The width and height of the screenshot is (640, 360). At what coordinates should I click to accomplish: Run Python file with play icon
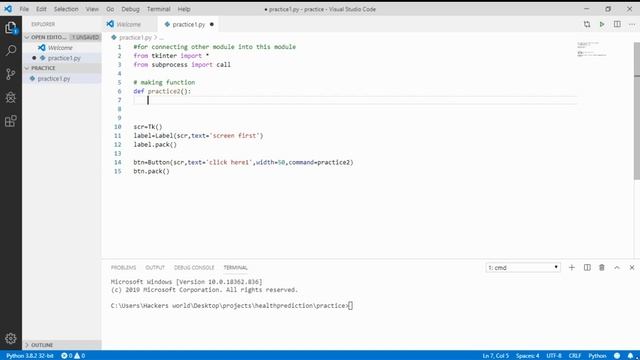602,24
